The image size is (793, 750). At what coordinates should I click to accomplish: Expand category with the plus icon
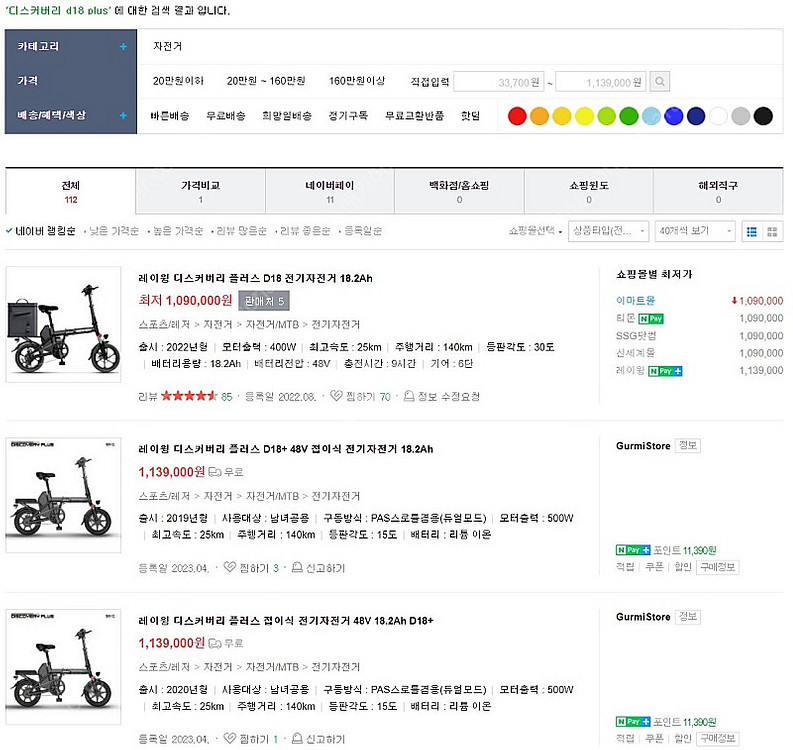[123, 47]
